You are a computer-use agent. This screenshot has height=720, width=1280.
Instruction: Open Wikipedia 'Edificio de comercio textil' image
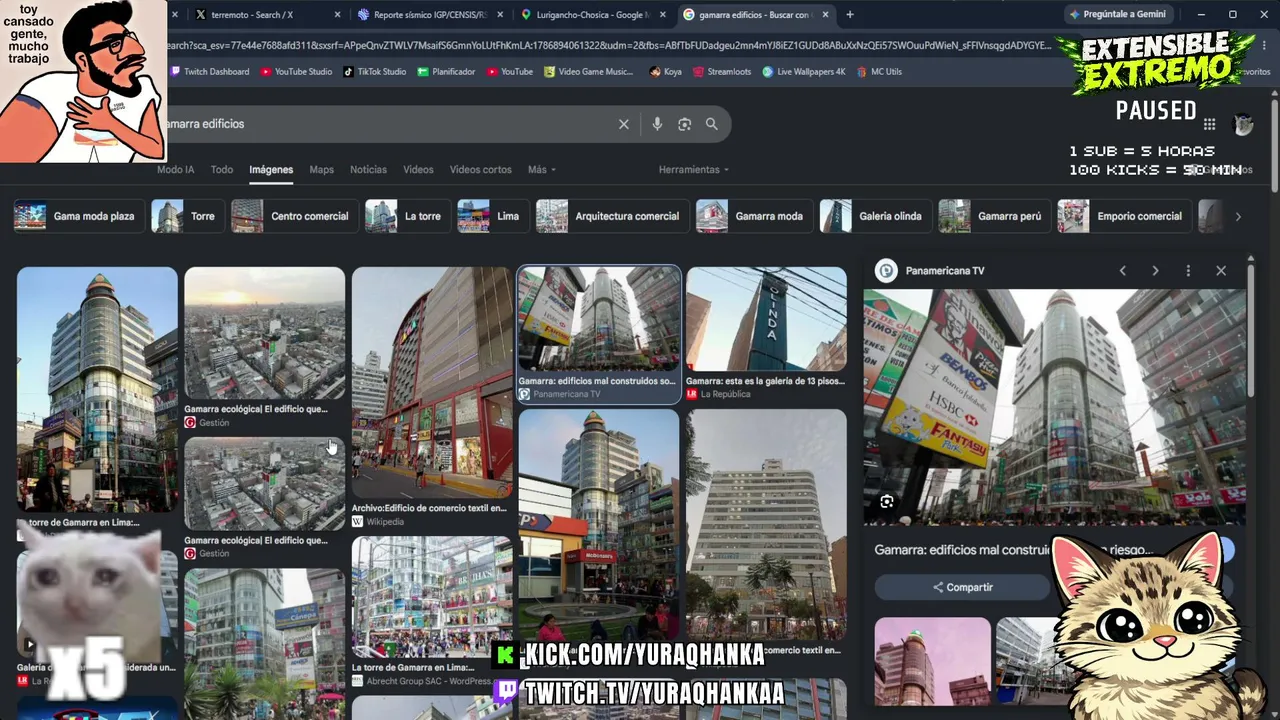click(432, 383)
